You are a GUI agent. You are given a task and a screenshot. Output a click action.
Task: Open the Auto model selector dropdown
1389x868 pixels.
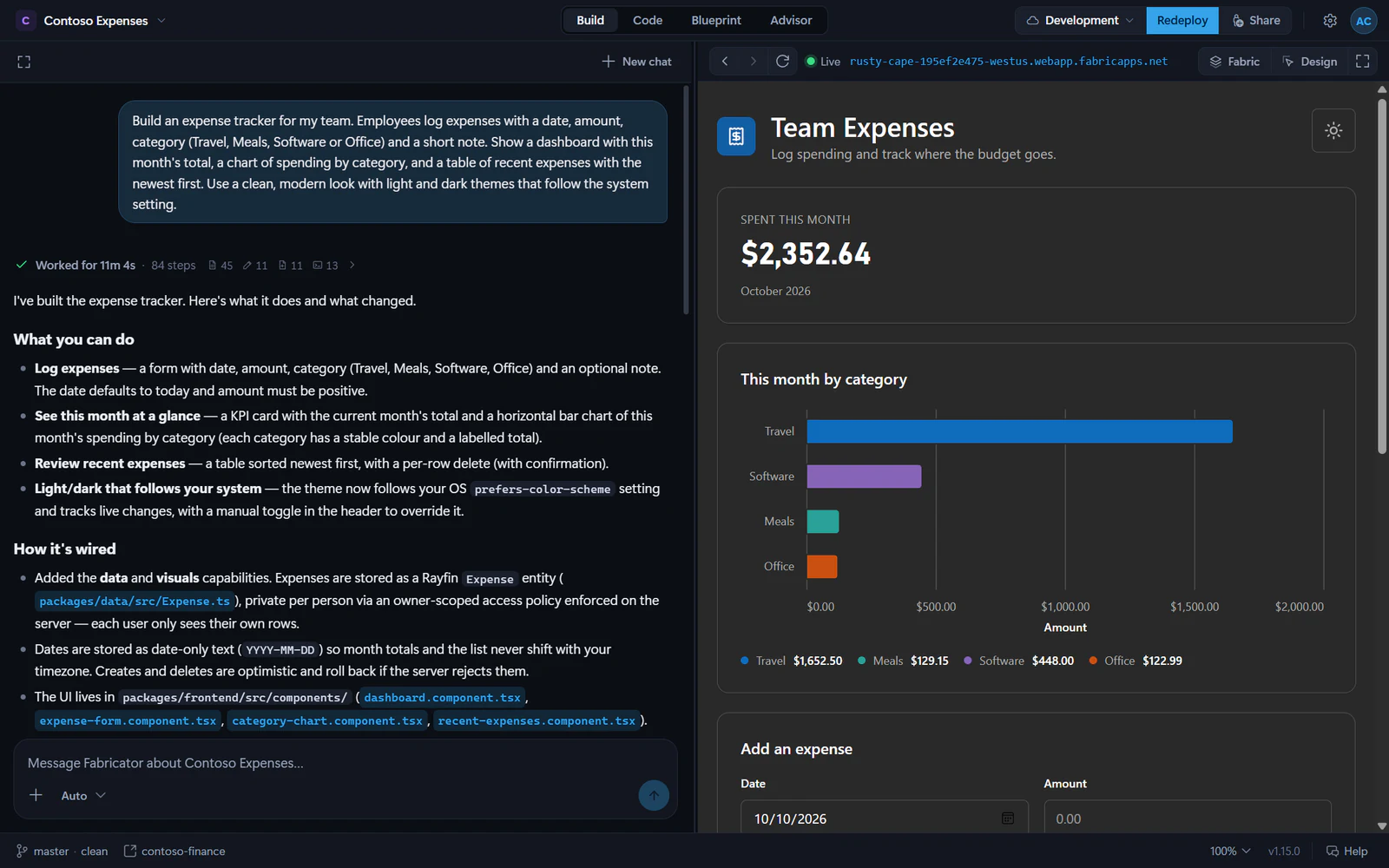click(83, 796)
